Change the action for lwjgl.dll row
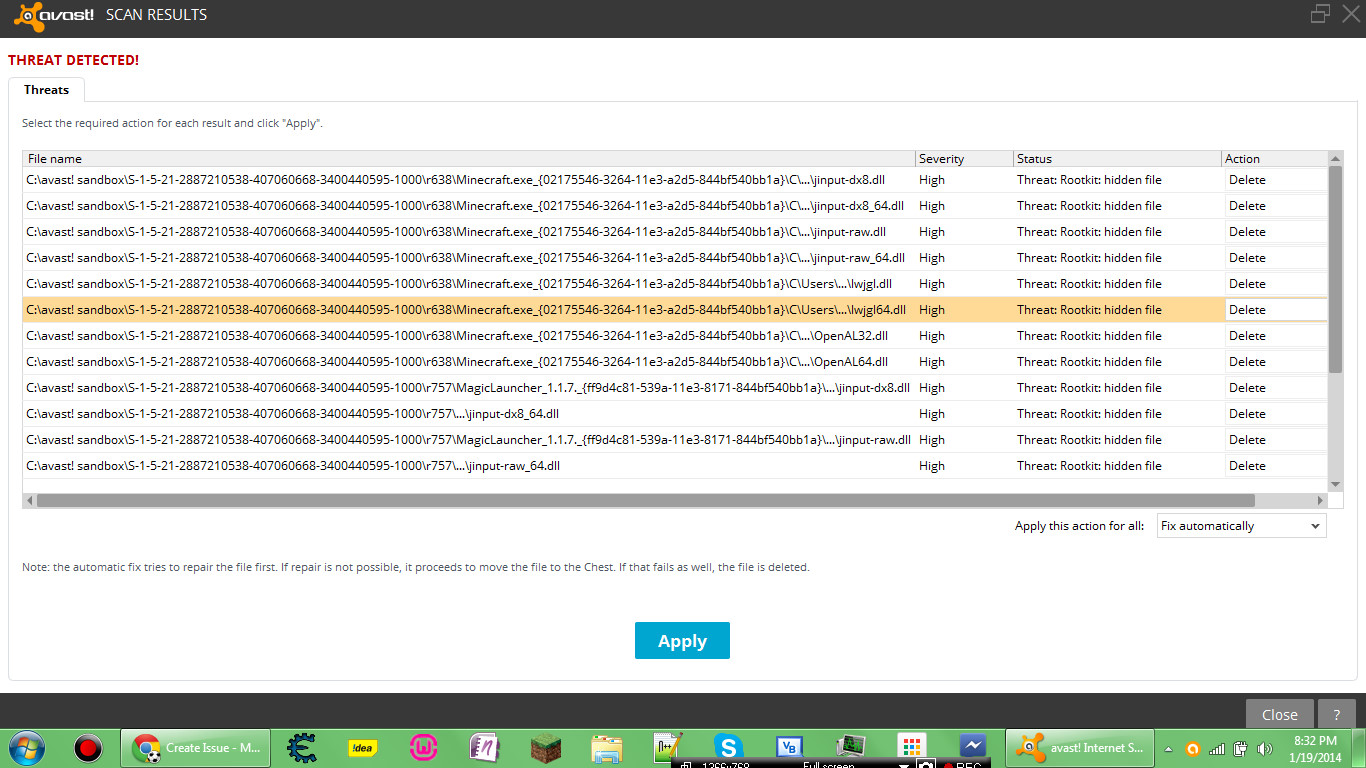This screenshot has height=768, width=1366. 1276,284
